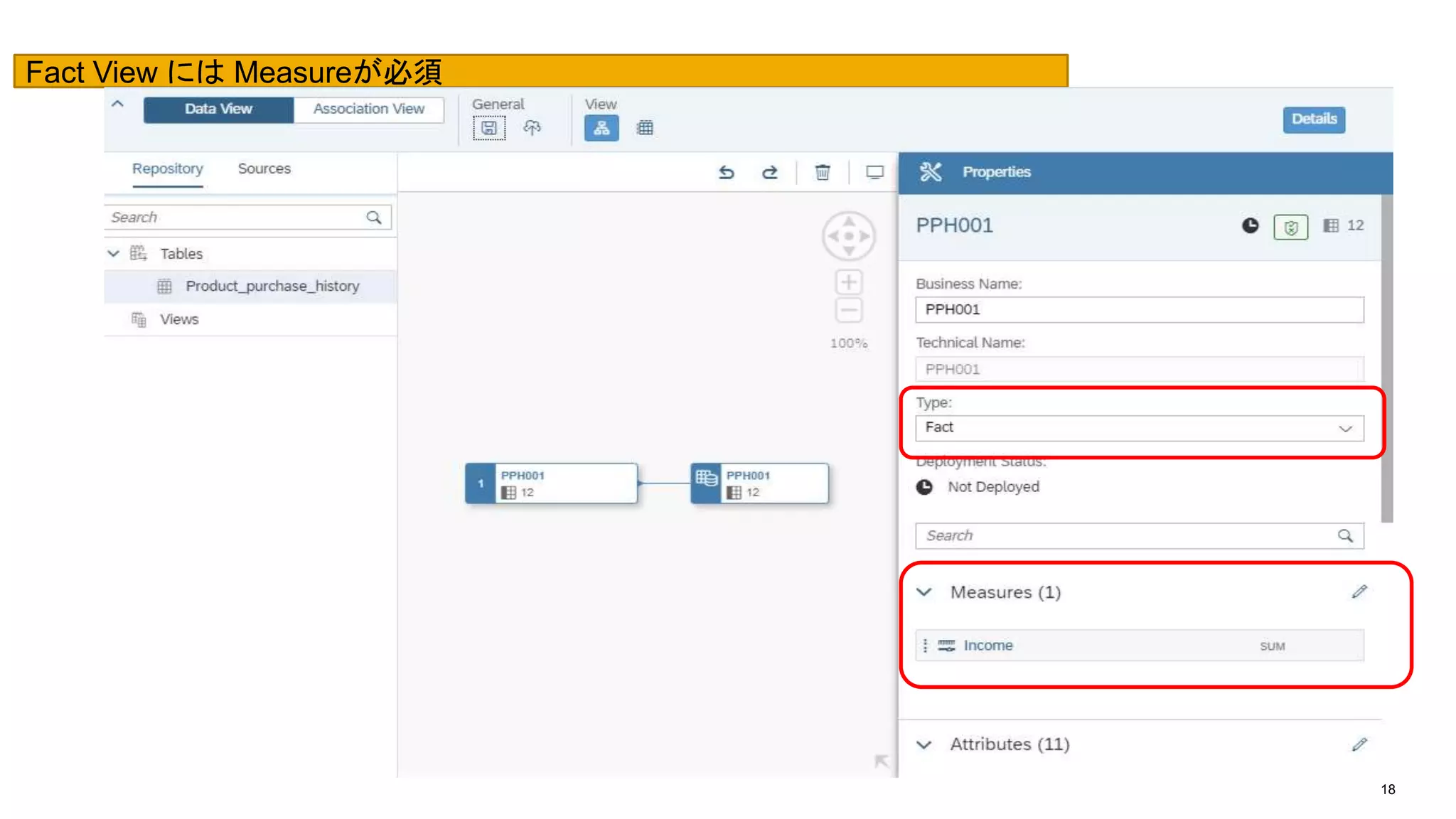Toggle the Details button
This screenshot has width=1456, height=819.
coord(1314,119)
